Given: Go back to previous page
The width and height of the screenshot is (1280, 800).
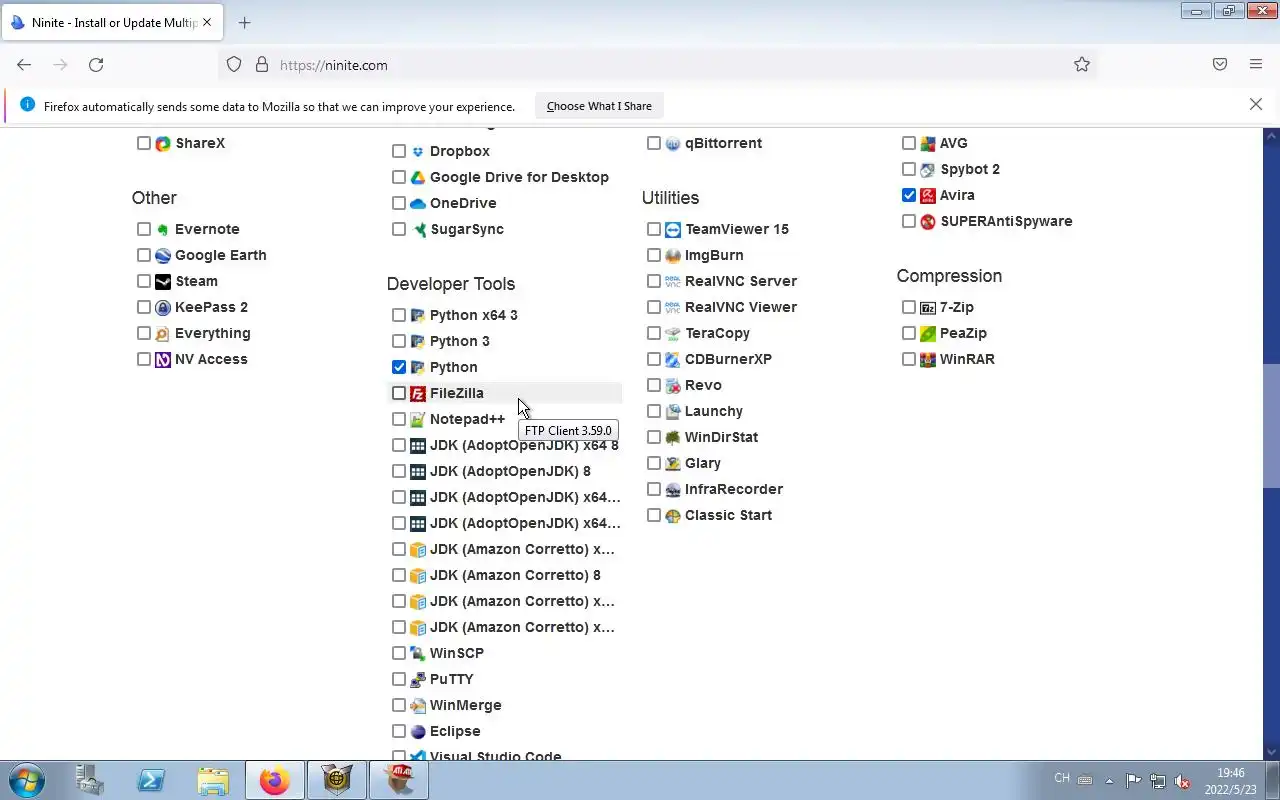Looking at the screenshot, I should pyautogui.click(x=24, y=65).
